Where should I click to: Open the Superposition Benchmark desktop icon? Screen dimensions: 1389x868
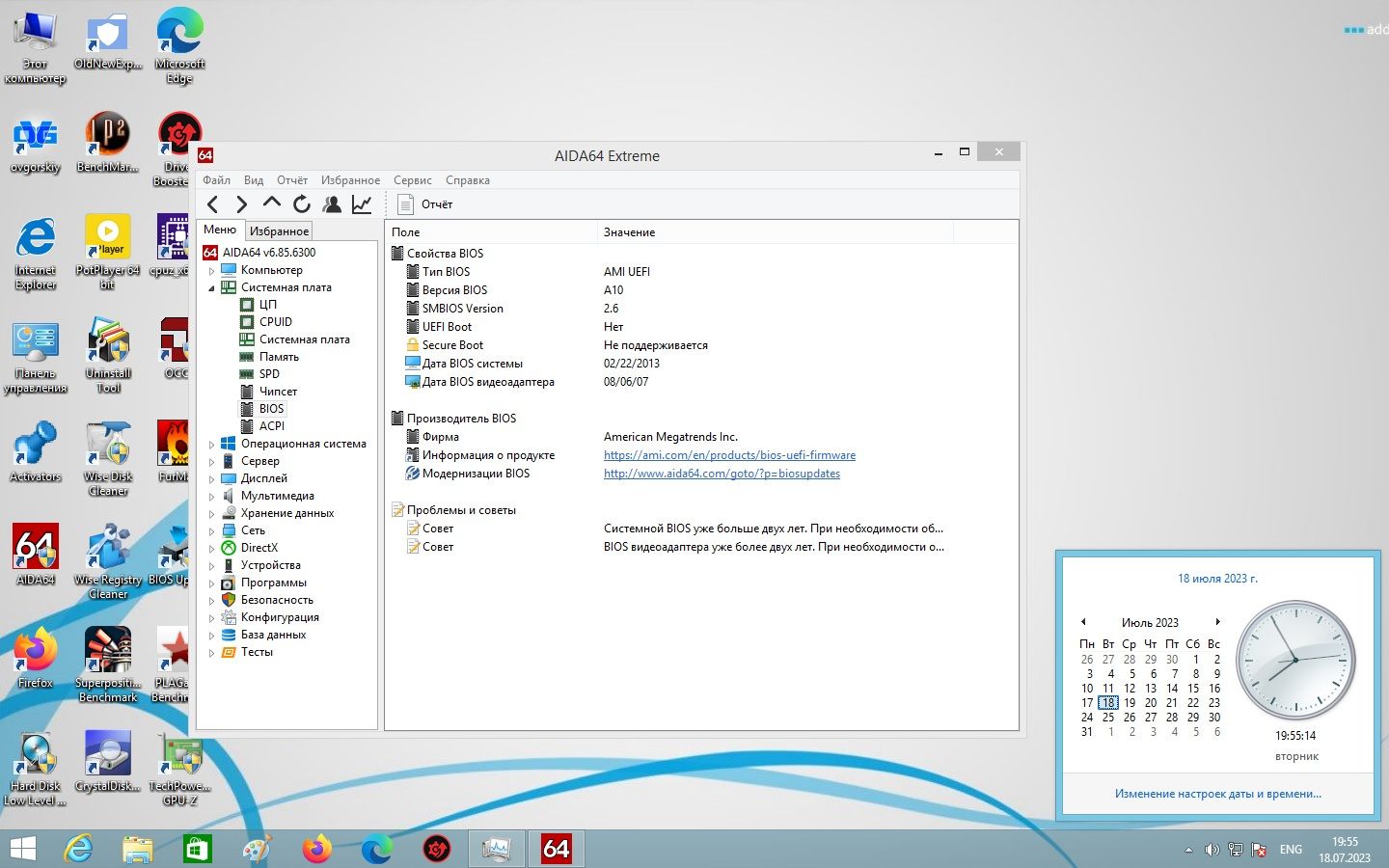pos(108,665)
